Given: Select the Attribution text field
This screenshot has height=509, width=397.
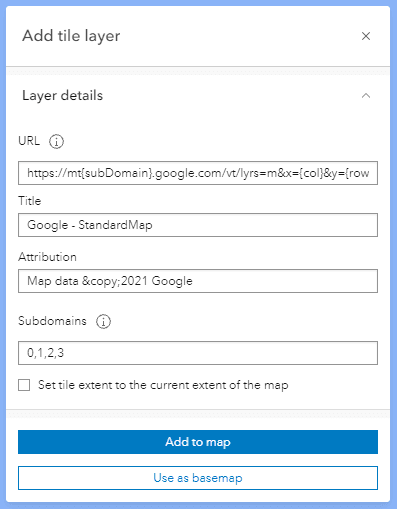Looking at the screenshot, I should pyautogui.click(x=198, y=281).
